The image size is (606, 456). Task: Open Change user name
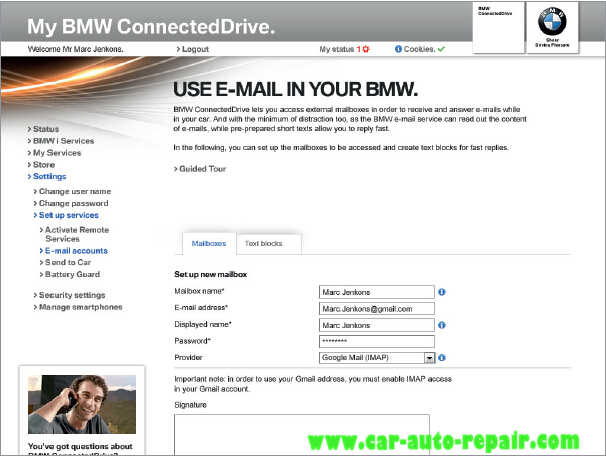click(72, 191)
